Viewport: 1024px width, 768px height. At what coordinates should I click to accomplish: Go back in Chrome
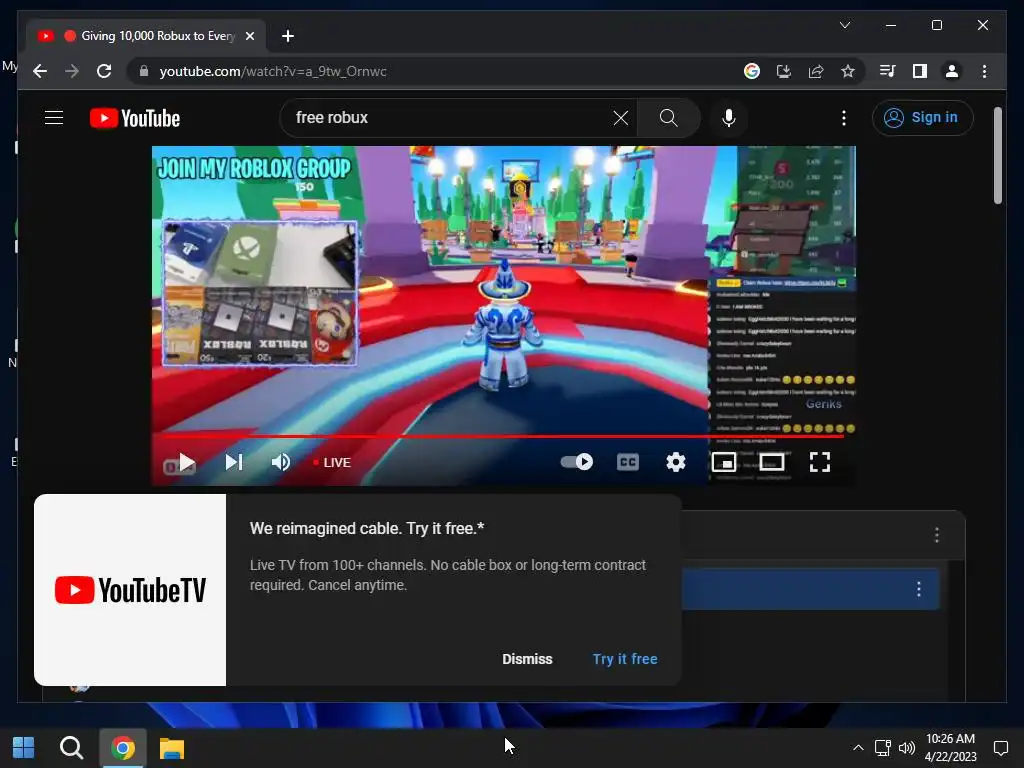(x=40, y=71)
